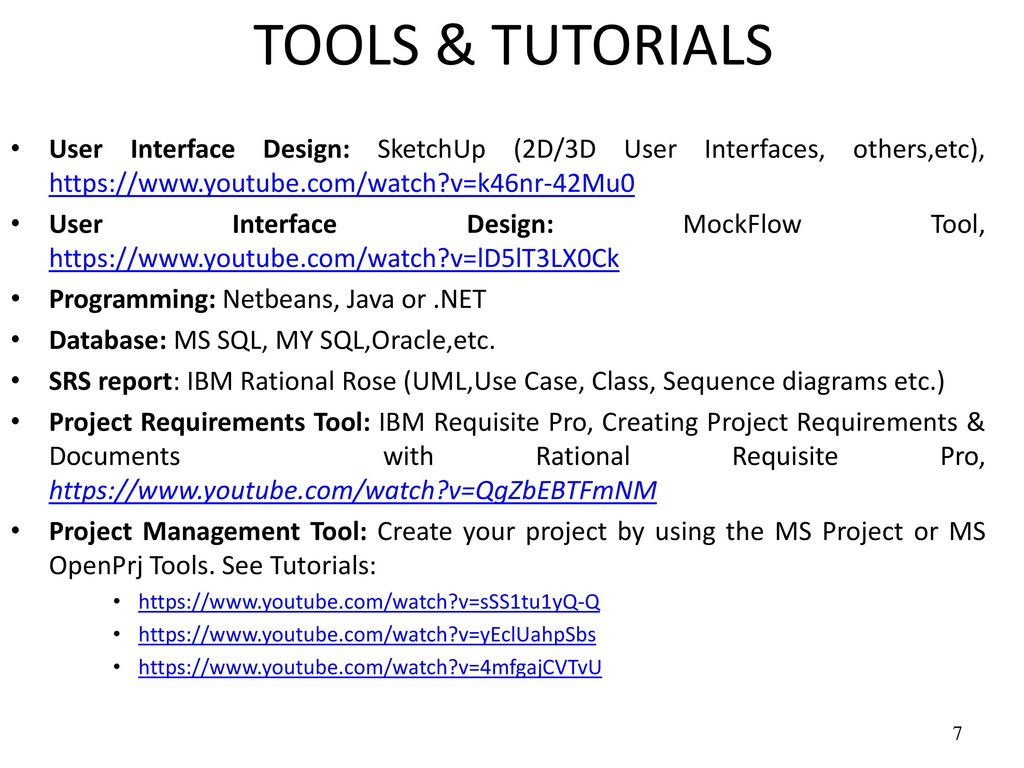This screenshot has height=768, width=1024.
Task: Click the bold text 'Database:'
Action: (x=108, y=340)
